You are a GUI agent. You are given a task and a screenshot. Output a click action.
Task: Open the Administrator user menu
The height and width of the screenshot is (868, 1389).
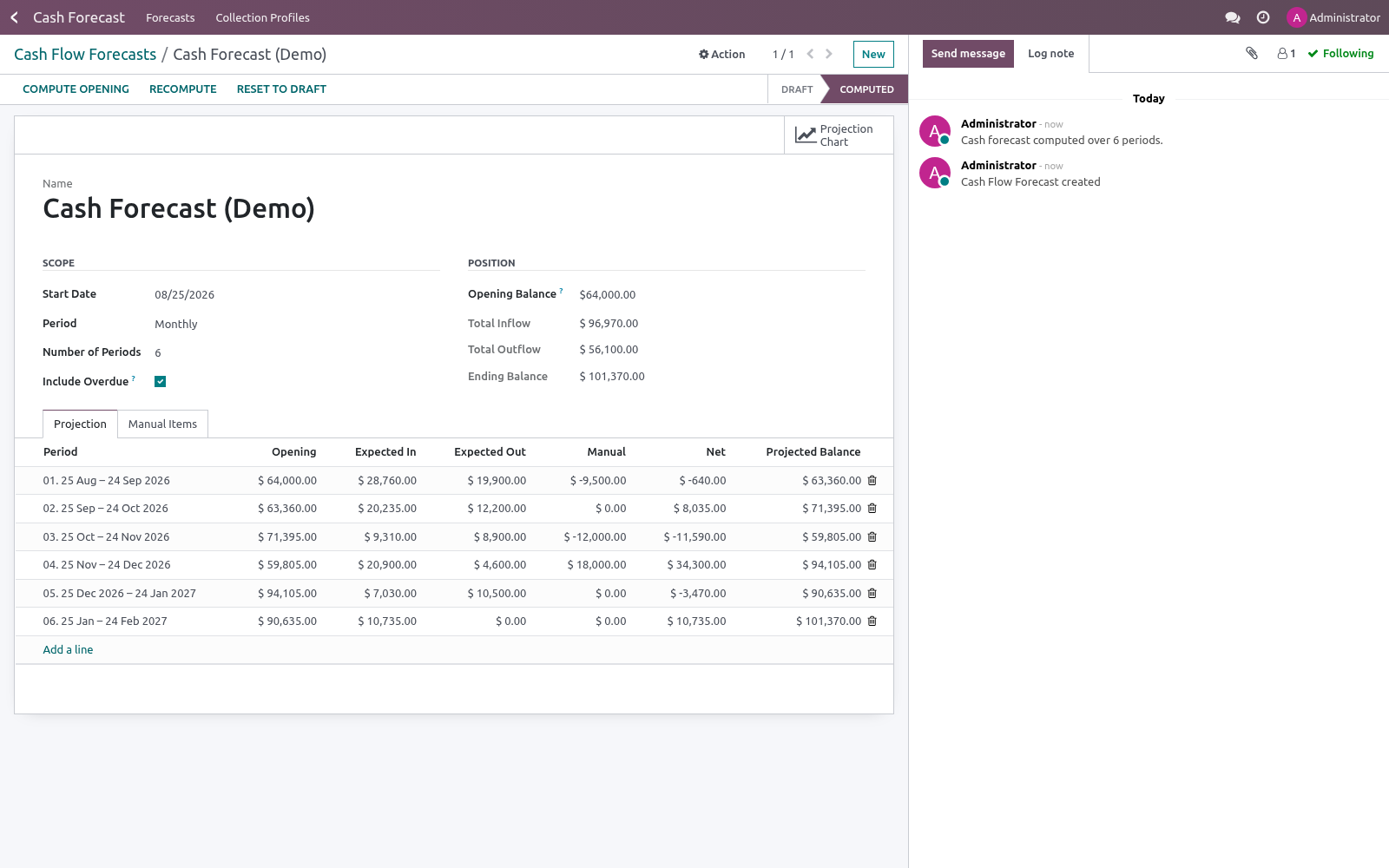(x=1333, y=17)
